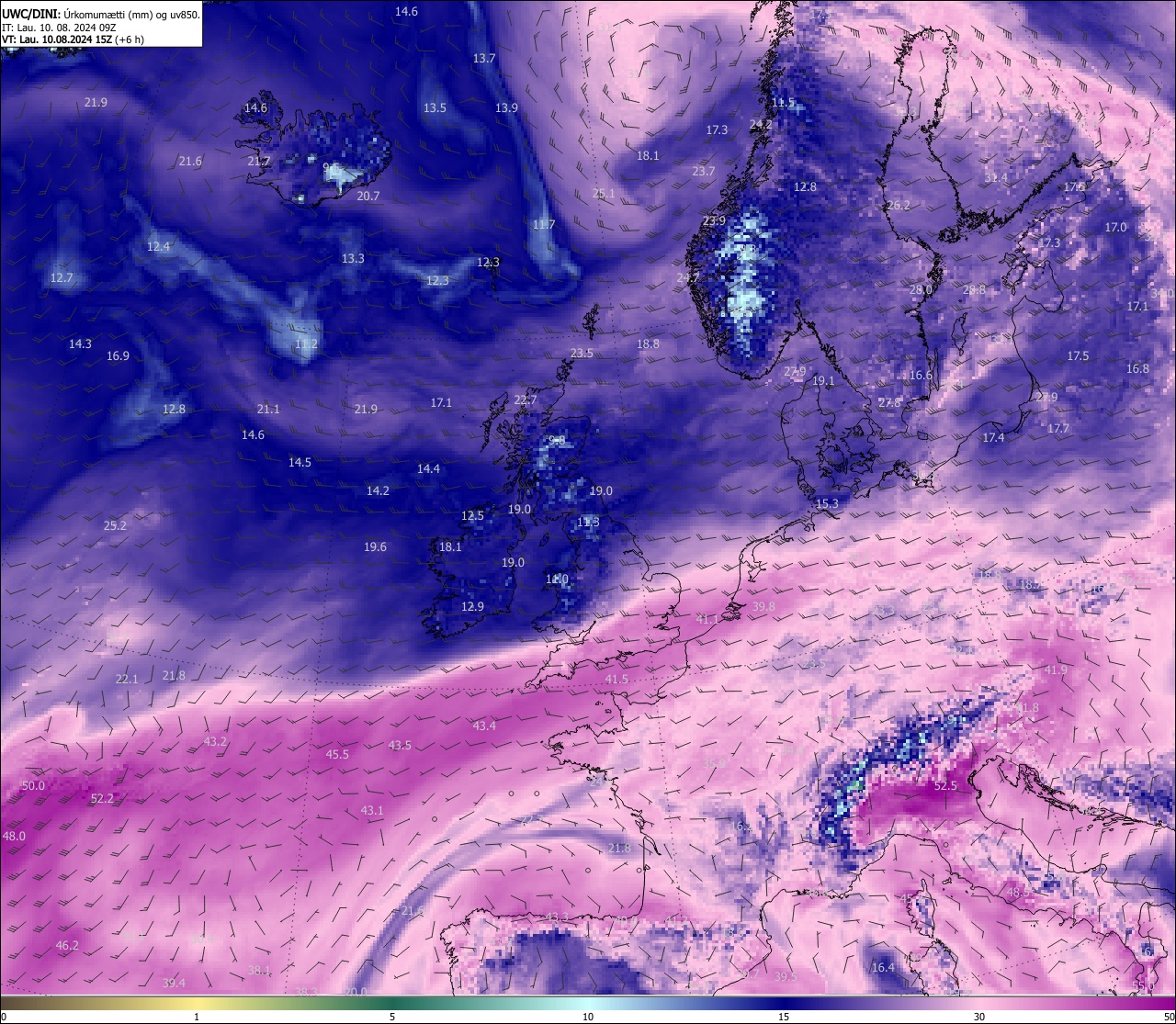The image size is (1176, 1024).
Task: Click the 16.9 map value
Action: coord(118,356)
